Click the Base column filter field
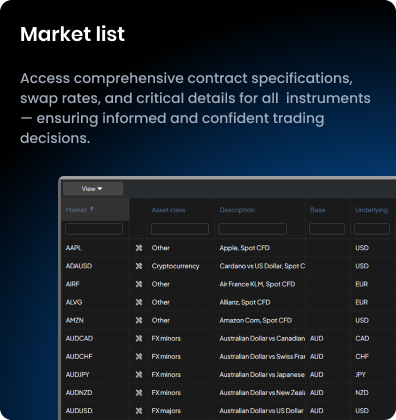The width and height of the screenshot is (396, 420). [327, 229]
